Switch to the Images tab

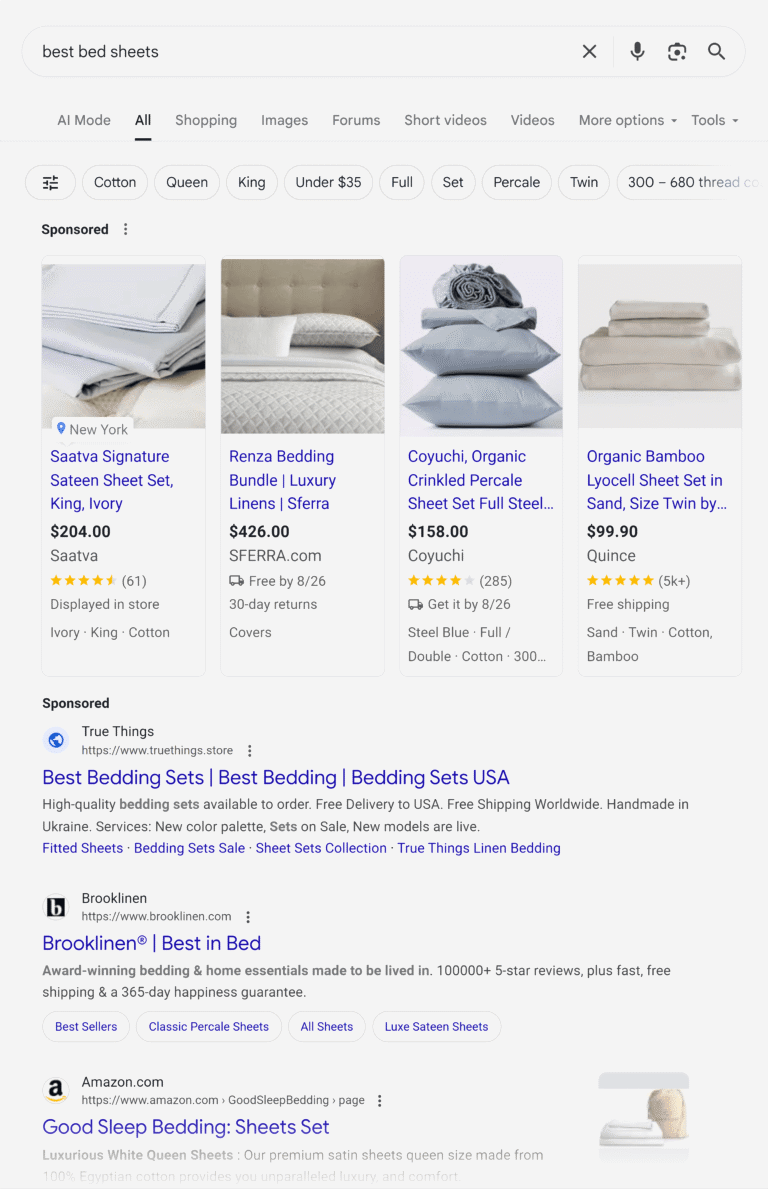[x=284, y=120]
